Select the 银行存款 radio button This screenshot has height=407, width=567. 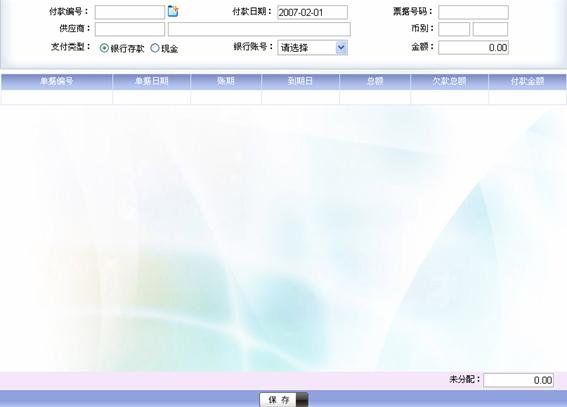pyautogui.click(x=104, y=48)
